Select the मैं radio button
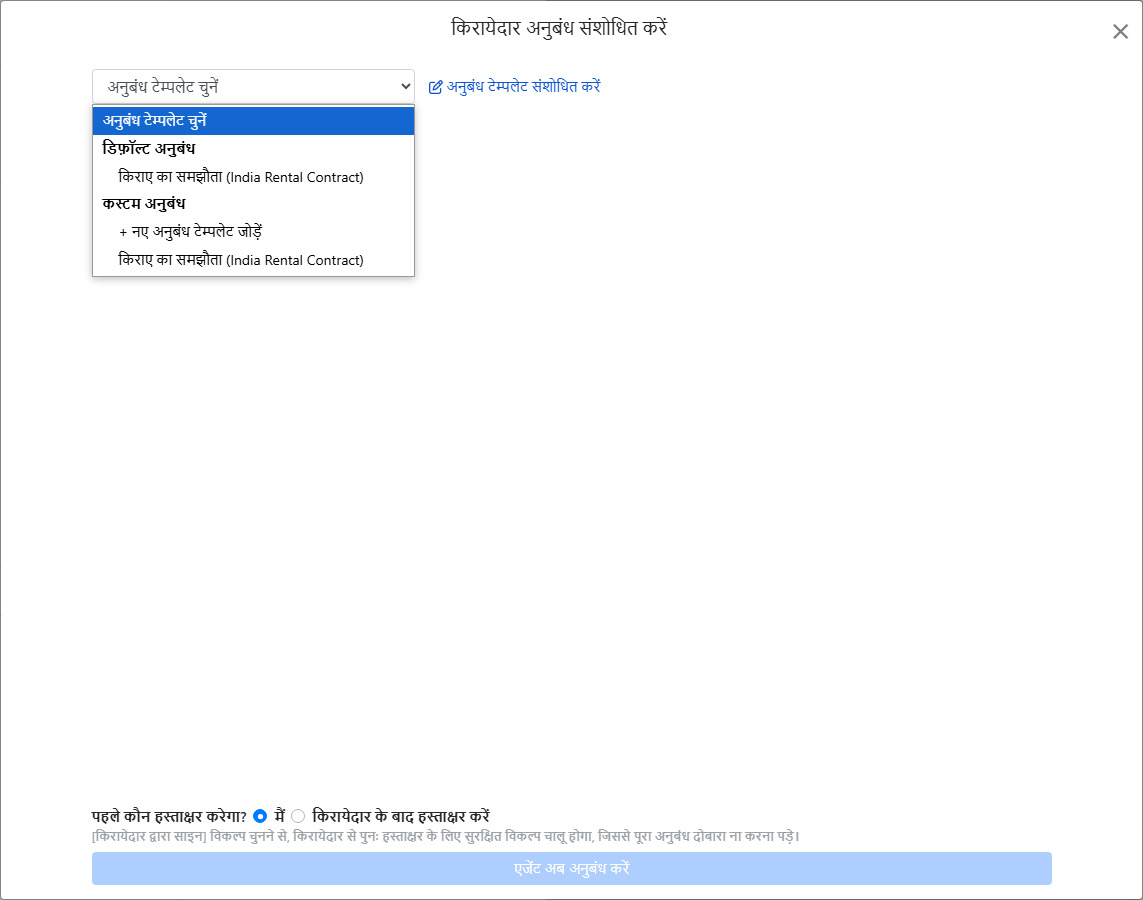Viewport: 1143px width, 900px height. point(260,816)
